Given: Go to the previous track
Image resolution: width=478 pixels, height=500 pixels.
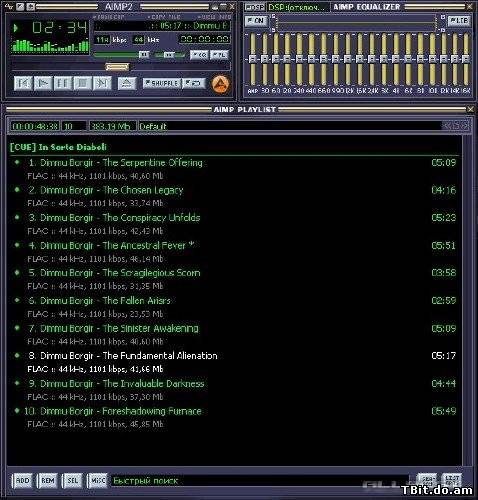Looking at the screenshot, I should 23,83.
